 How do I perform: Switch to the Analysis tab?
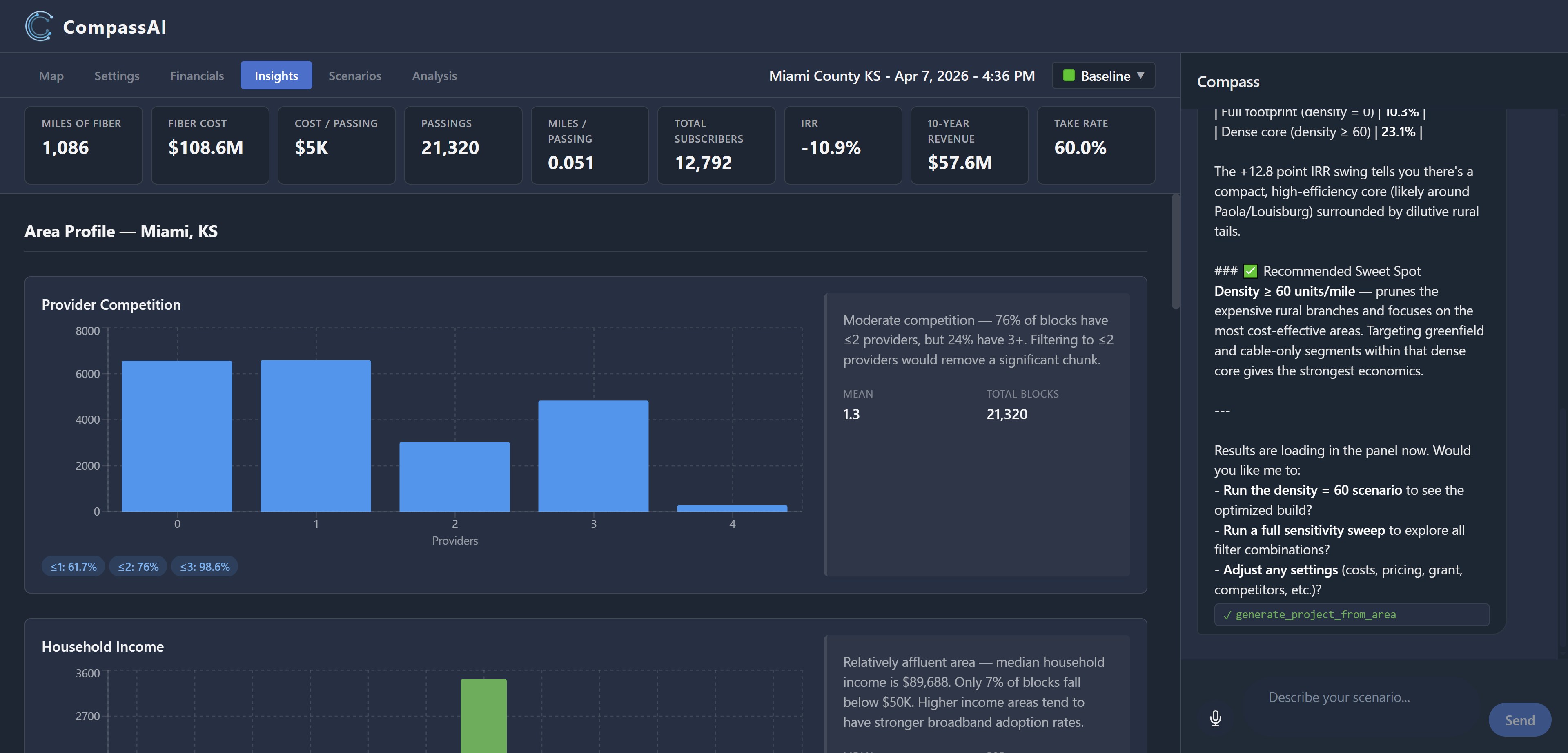pos(434,76)
